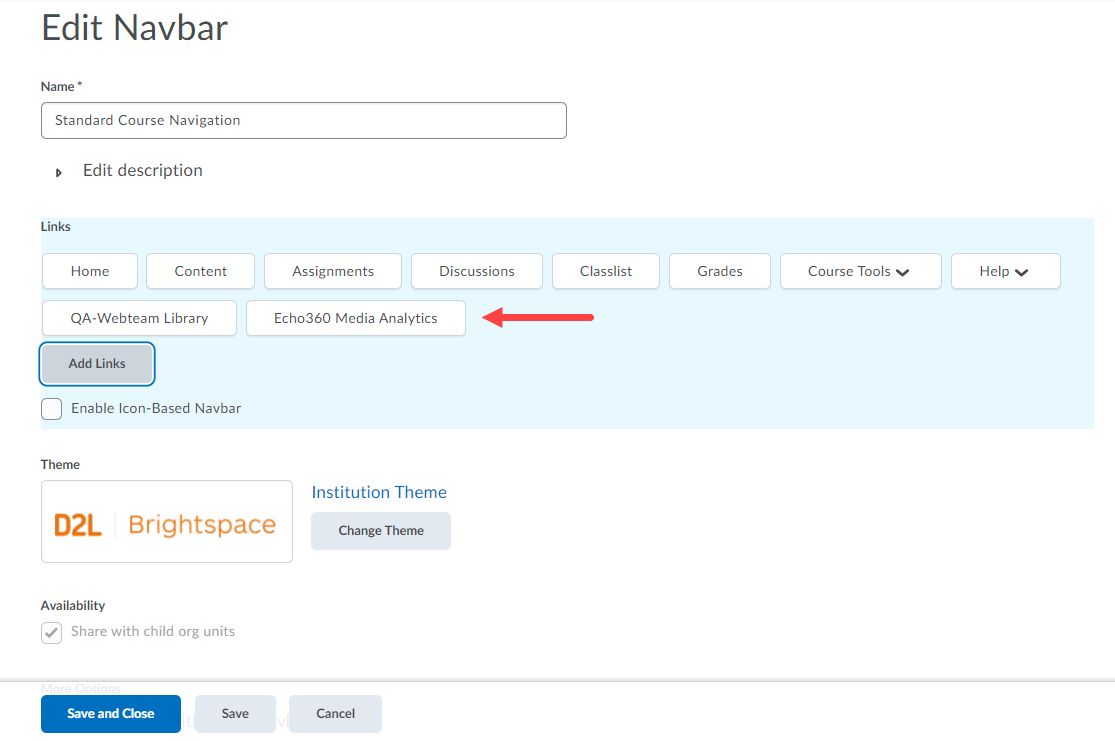Screen dimensions: 1115x741
Task: Click the Name text input field
Action: [x=303, y=120]
